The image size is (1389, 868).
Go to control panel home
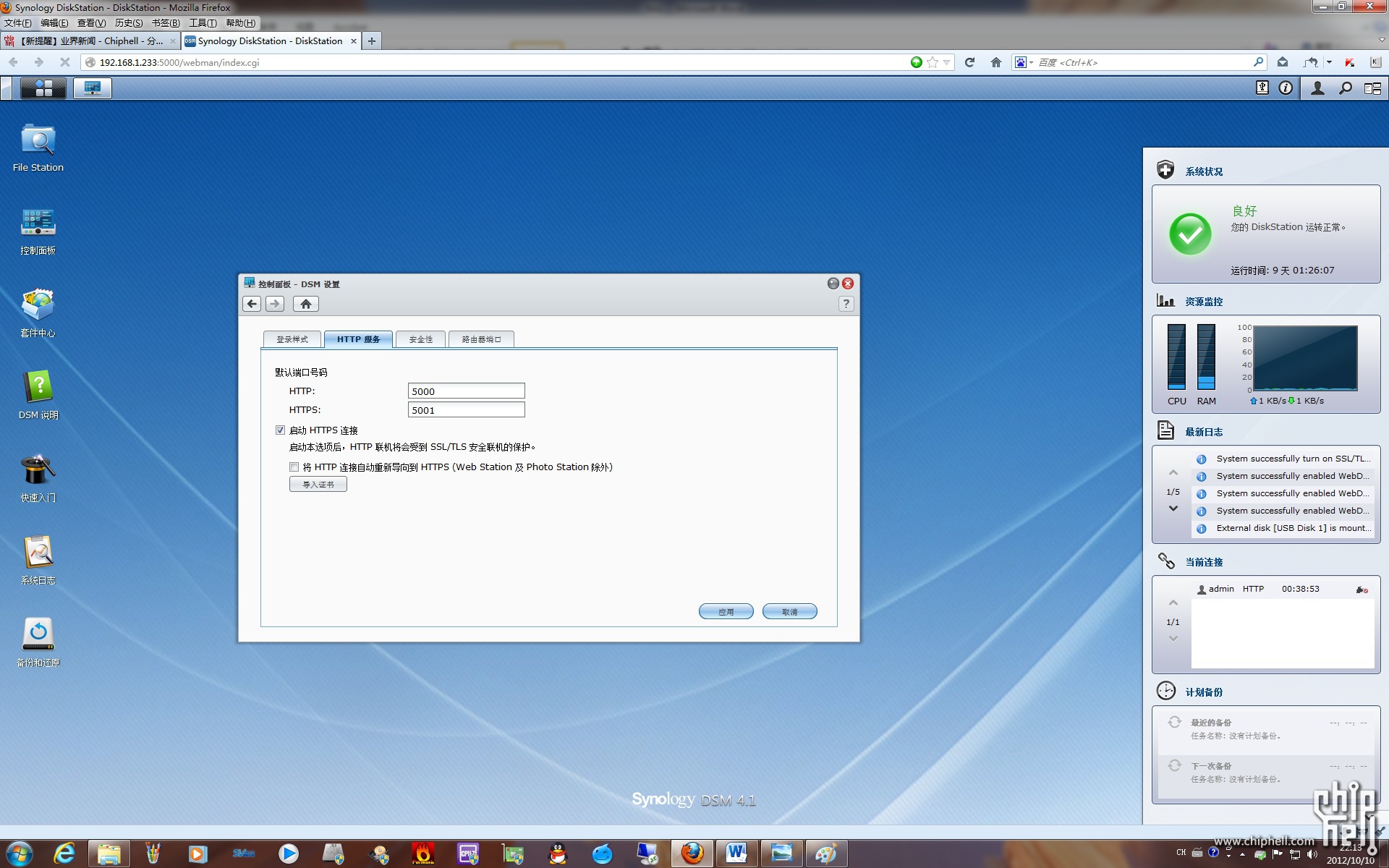pyautogui.click(x=306, y=304)
